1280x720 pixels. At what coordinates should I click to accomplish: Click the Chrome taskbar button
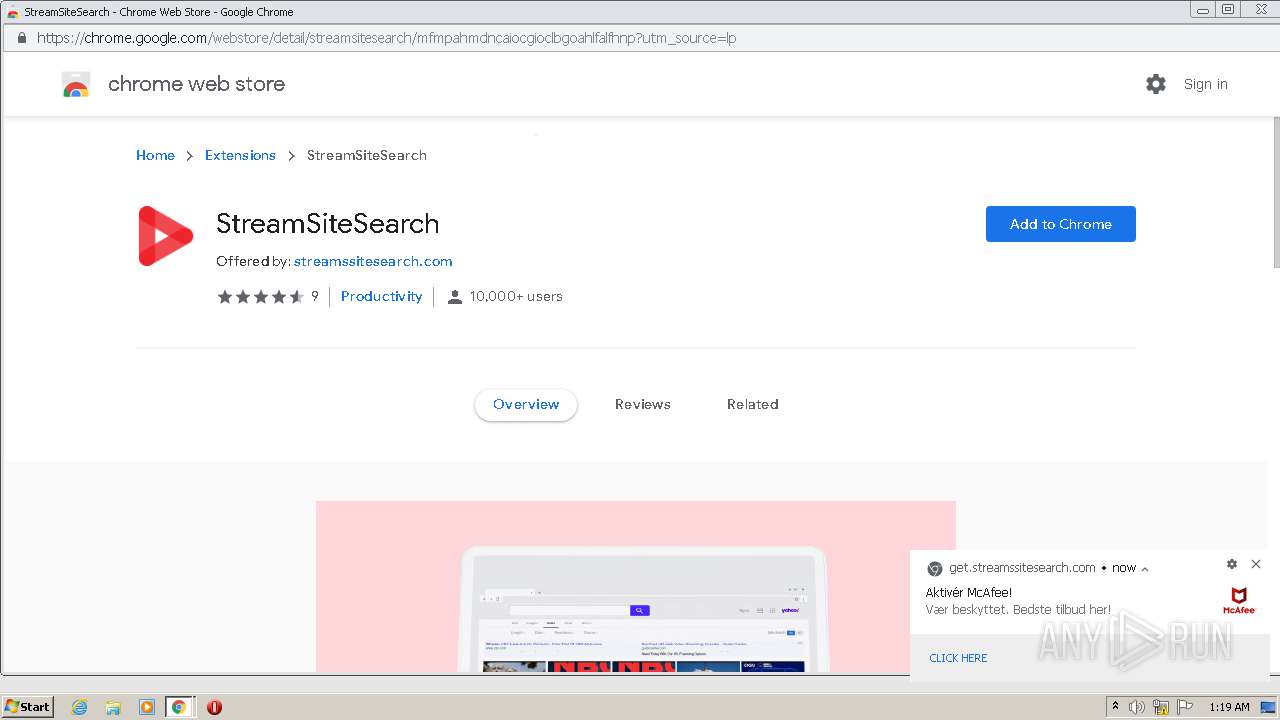point(179,707)
